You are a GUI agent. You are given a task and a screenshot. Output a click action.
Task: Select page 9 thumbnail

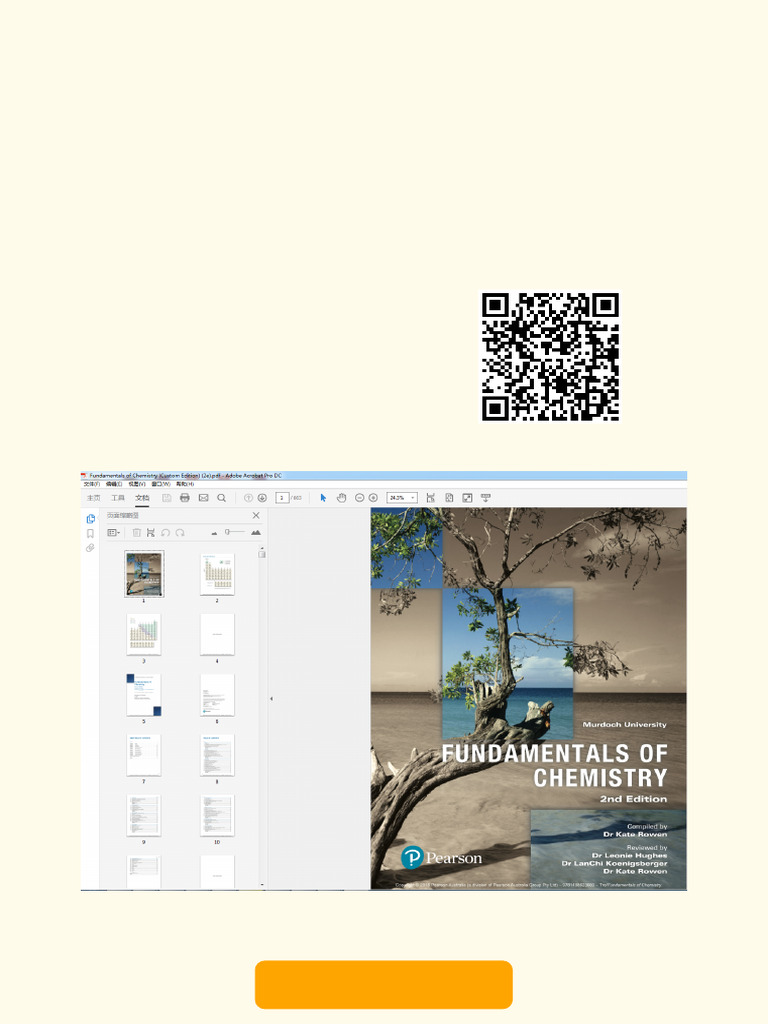[x=144, y=816]
